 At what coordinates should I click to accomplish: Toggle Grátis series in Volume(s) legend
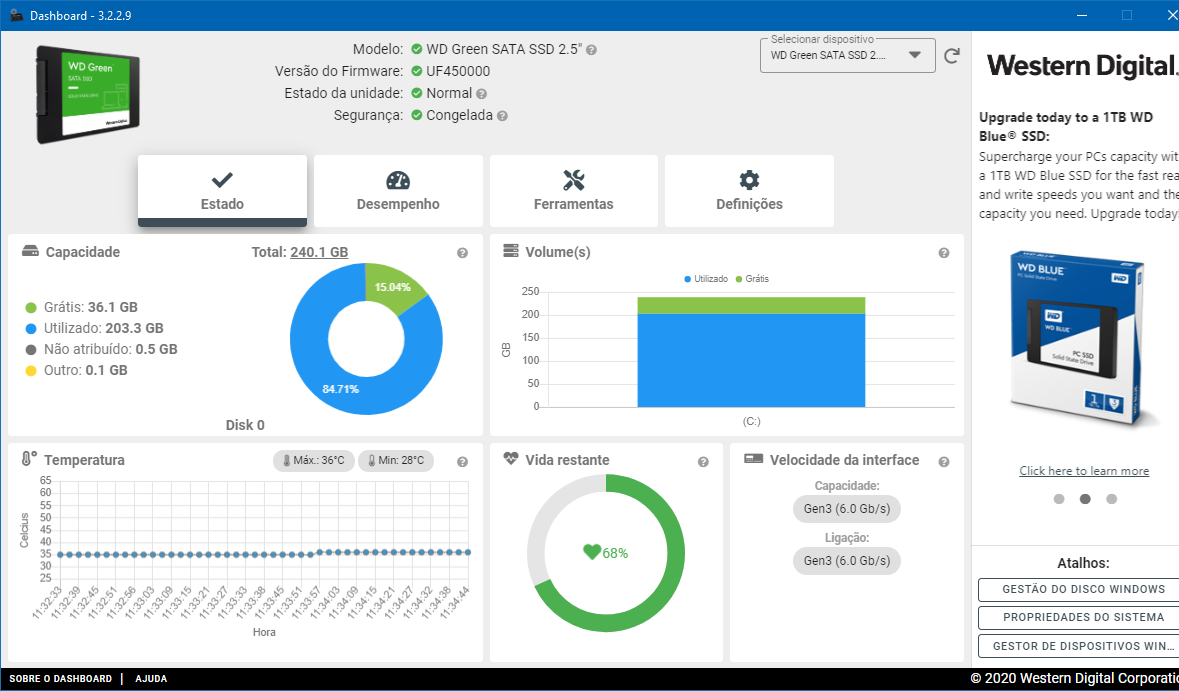tap(752, 279)
